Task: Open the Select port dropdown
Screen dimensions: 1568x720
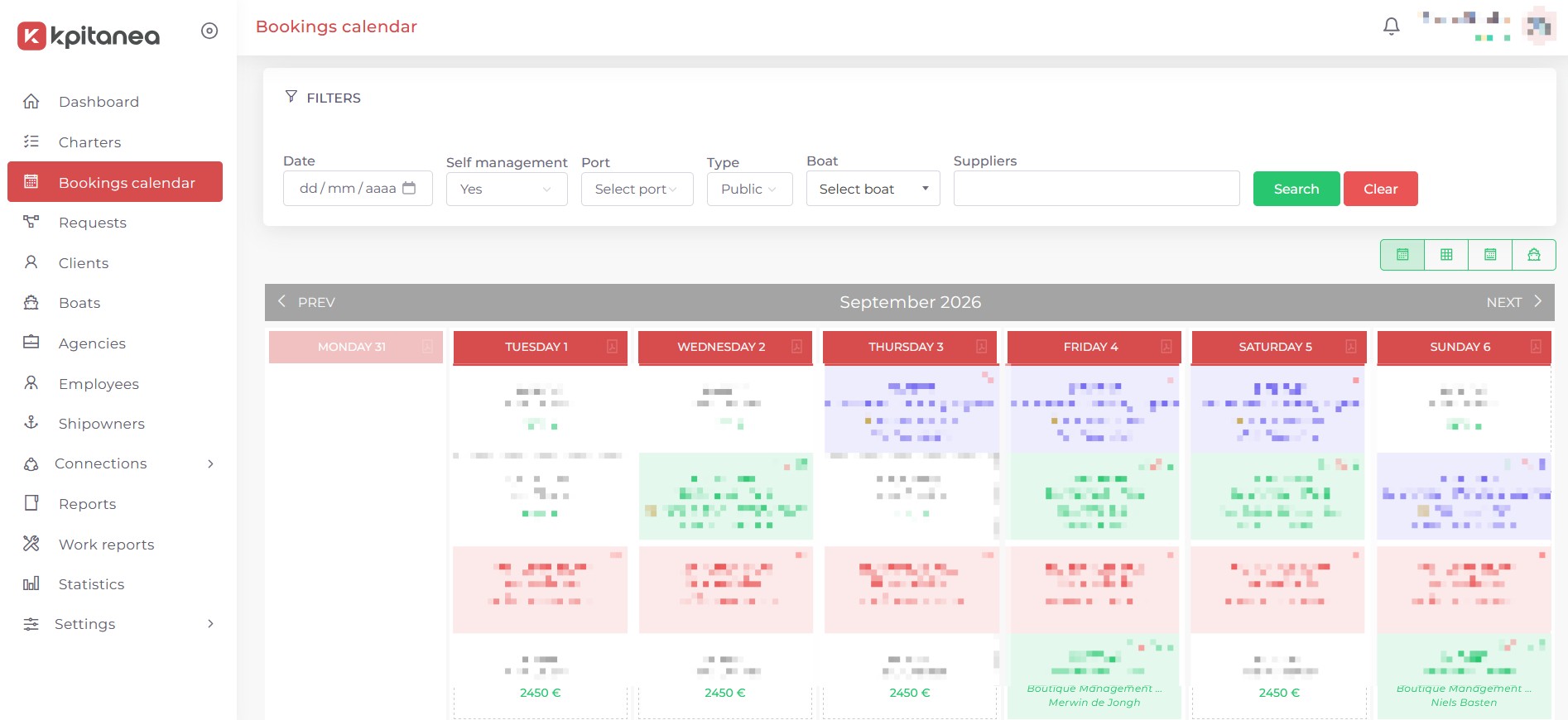Action: click(637, 189)
